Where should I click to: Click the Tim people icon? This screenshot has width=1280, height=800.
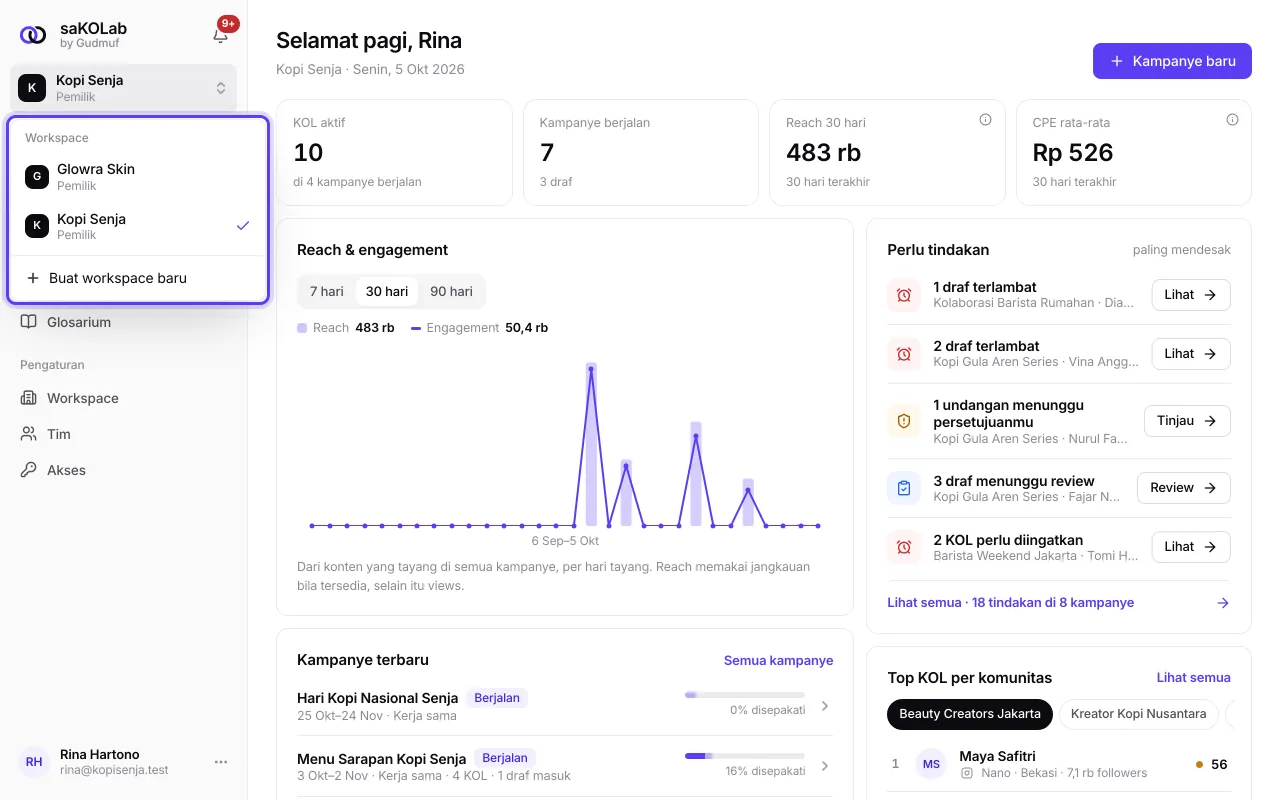tap(29, 434)
